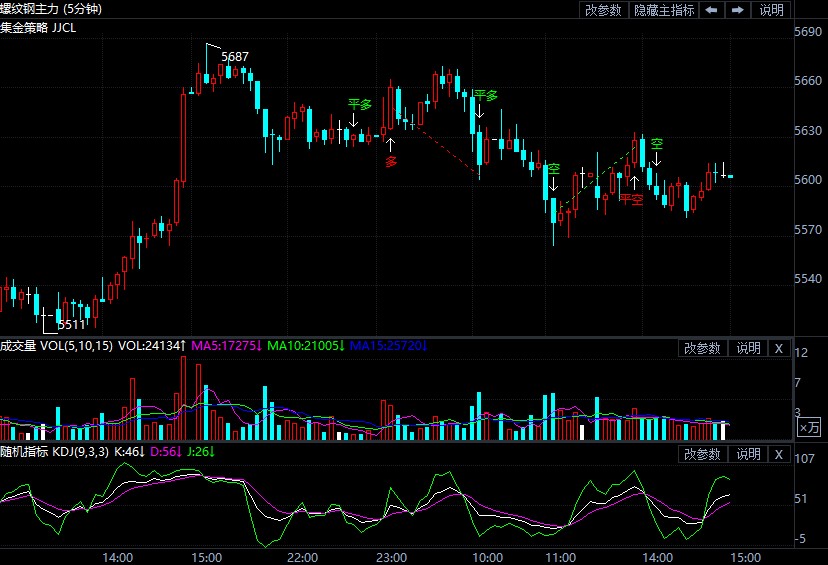Click the K:46 value
The image size is (828, 565).
tap(129, 452)
